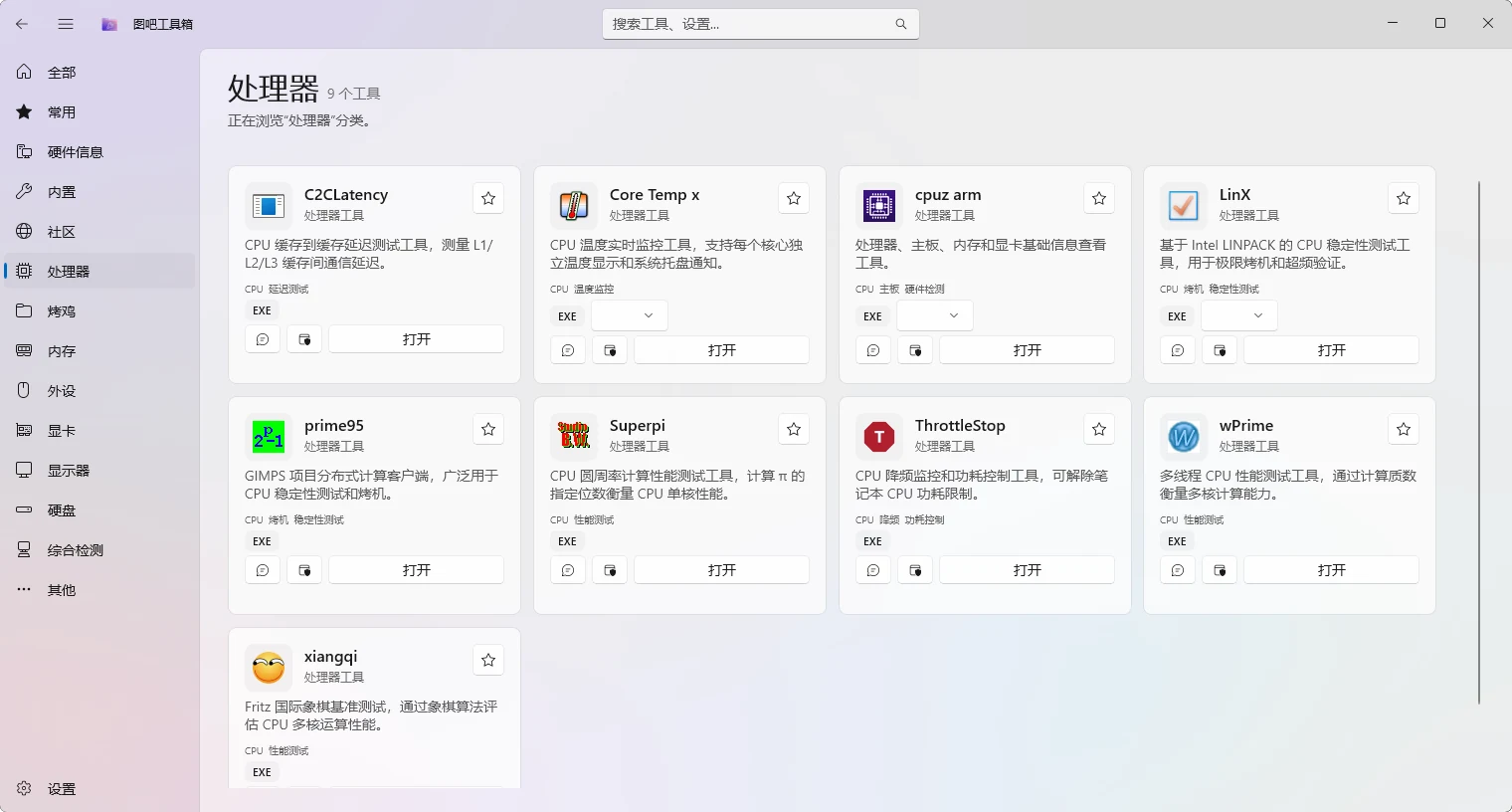Image resolution: width=1512 pixels, height=812 pixels.
Task: Select 全部 in the sidebar
Action: 99,73
